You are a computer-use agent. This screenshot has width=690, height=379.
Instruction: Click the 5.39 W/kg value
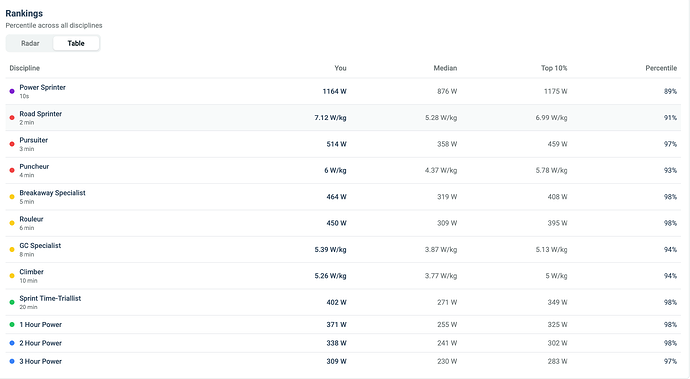330,250
